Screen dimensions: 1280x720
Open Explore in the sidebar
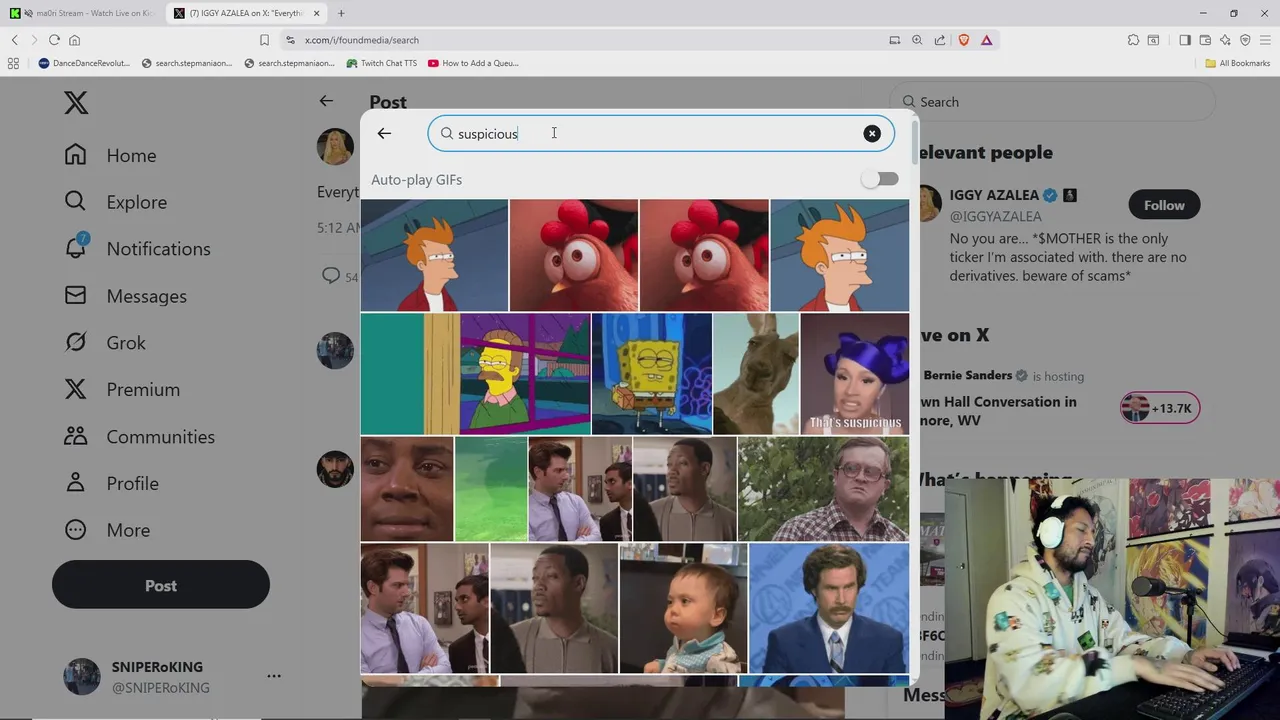click(116, 202)
